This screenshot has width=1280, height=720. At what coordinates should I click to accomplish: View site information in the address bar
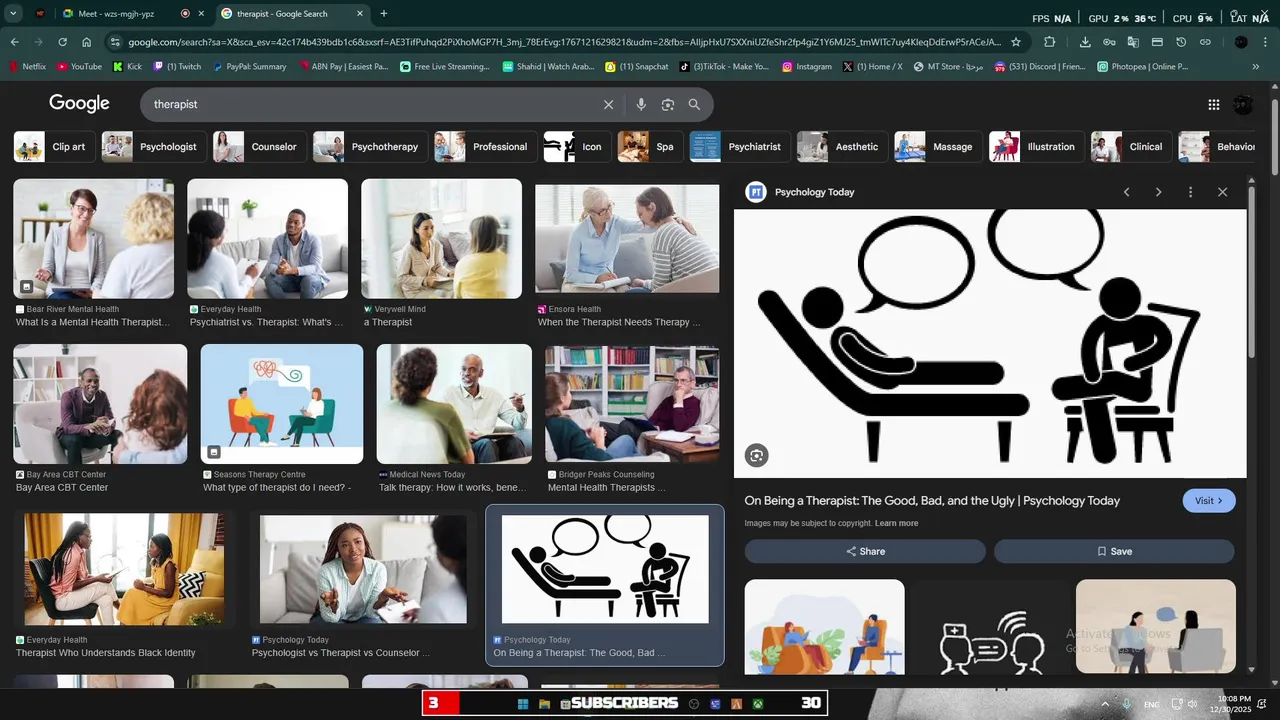[116, 42]
